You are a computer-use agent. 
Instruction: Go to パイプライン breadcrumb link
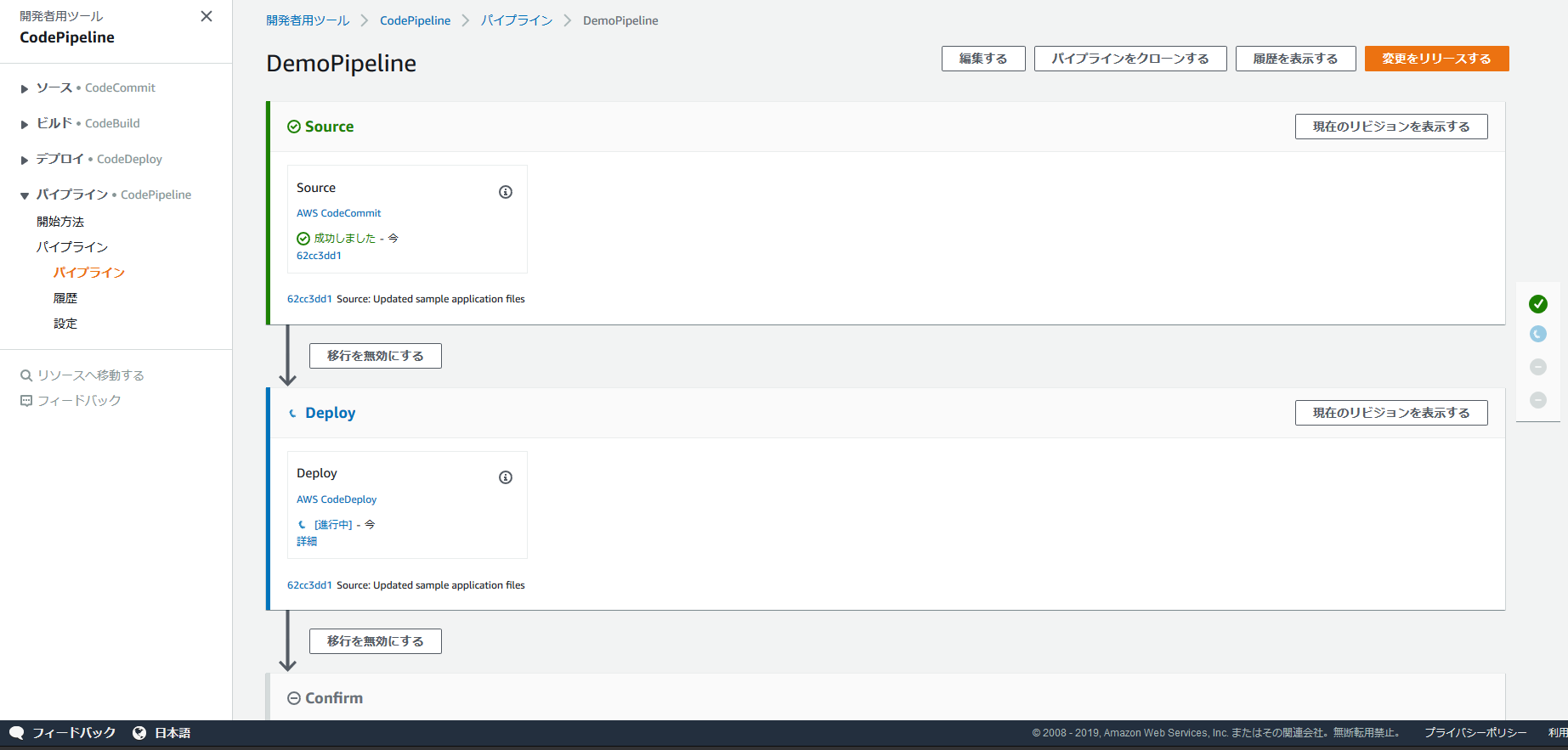[517, 20]
